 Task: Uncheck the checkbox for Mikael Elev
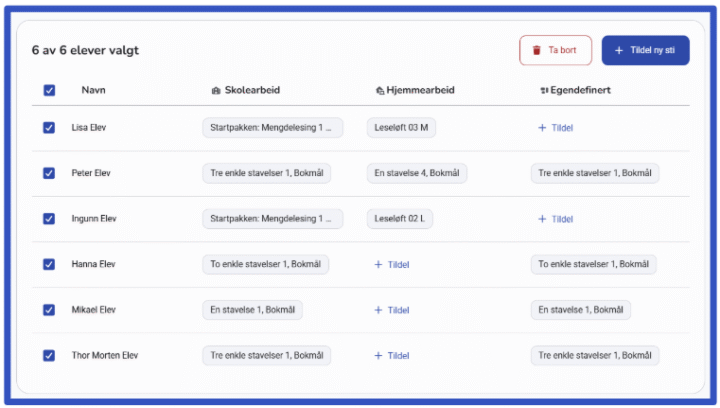pyautogui.click(x=49, y=310)
